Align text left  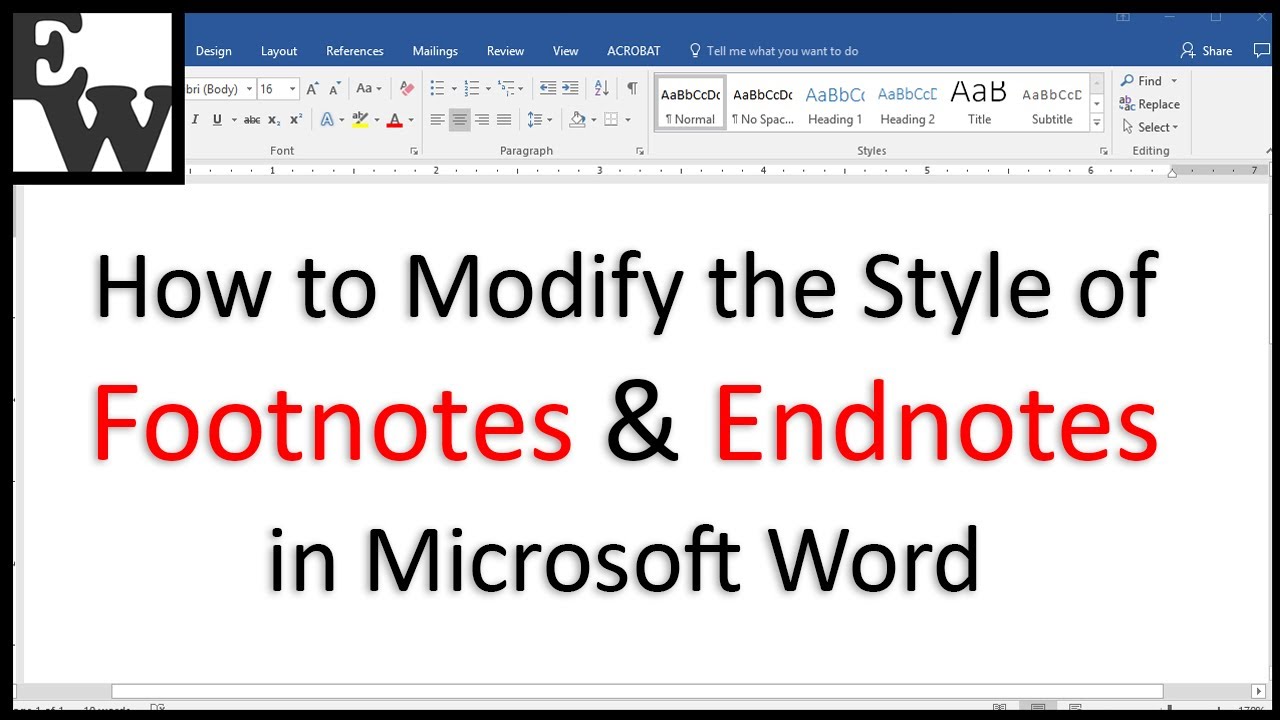click(437, 120)
